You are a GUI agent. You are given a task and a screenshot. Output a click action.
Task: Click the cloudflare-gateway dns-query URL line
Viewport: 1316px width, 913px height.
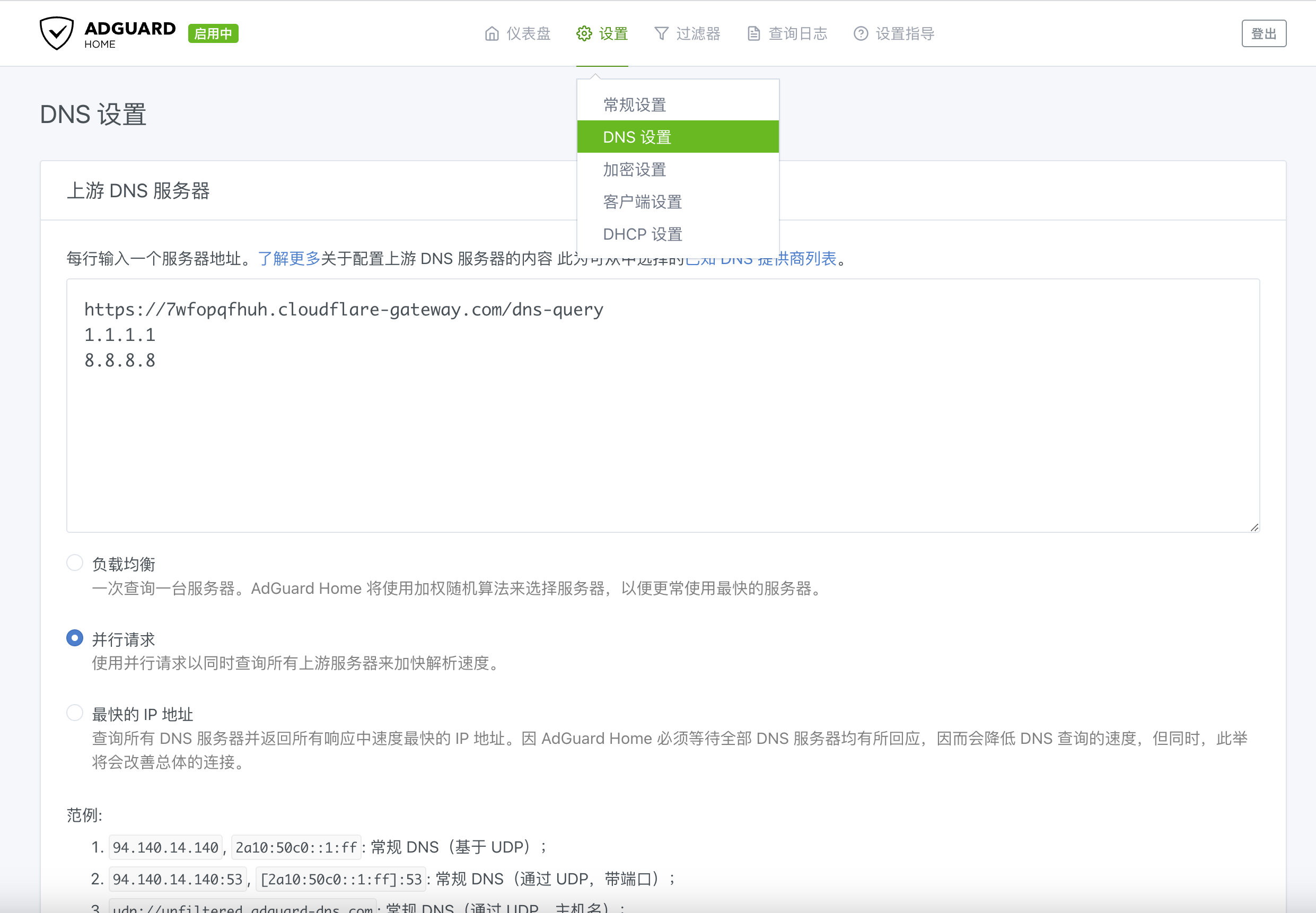344,310
